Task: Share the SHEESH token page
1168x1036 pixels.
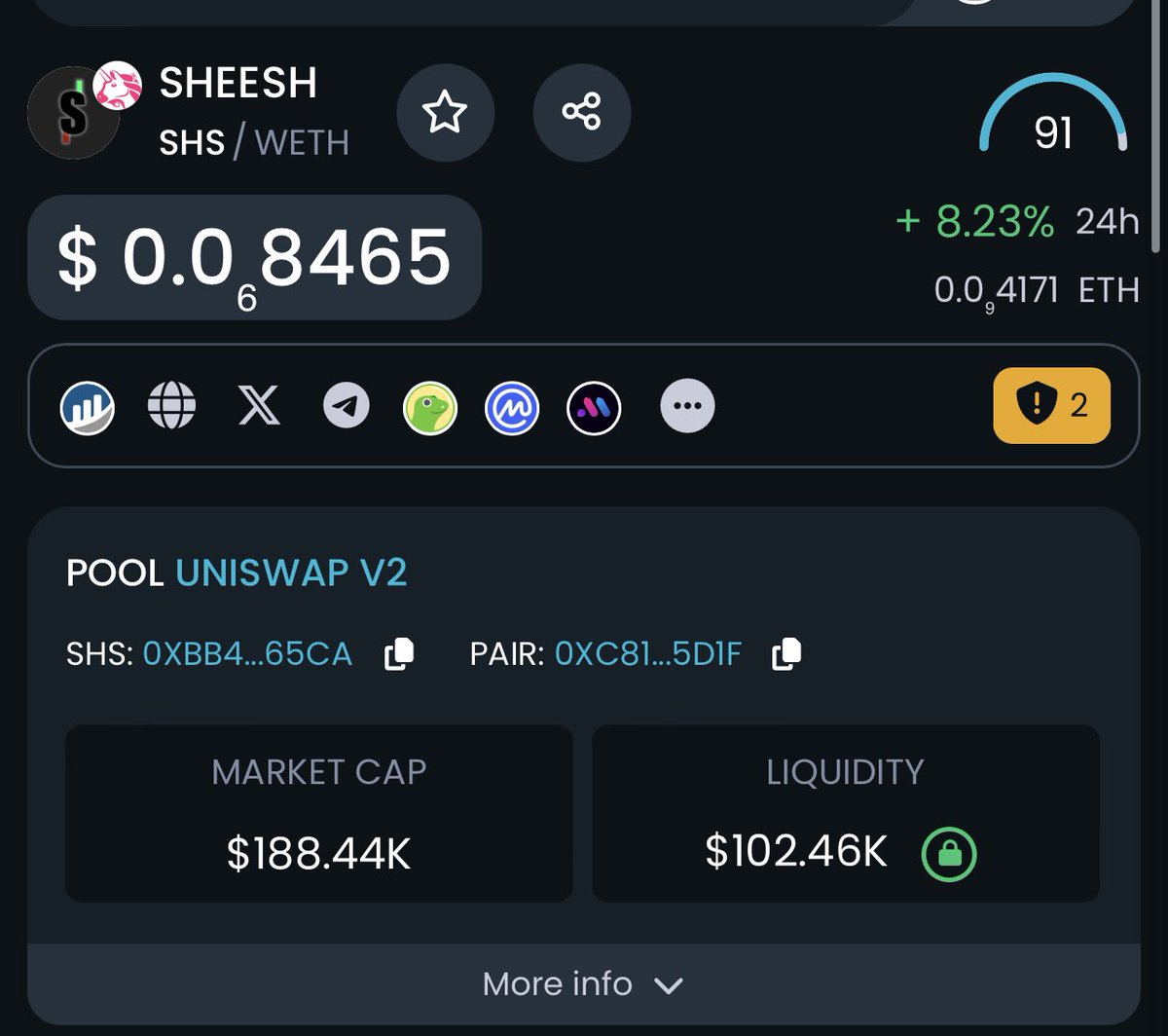Action: pos(582,113)
